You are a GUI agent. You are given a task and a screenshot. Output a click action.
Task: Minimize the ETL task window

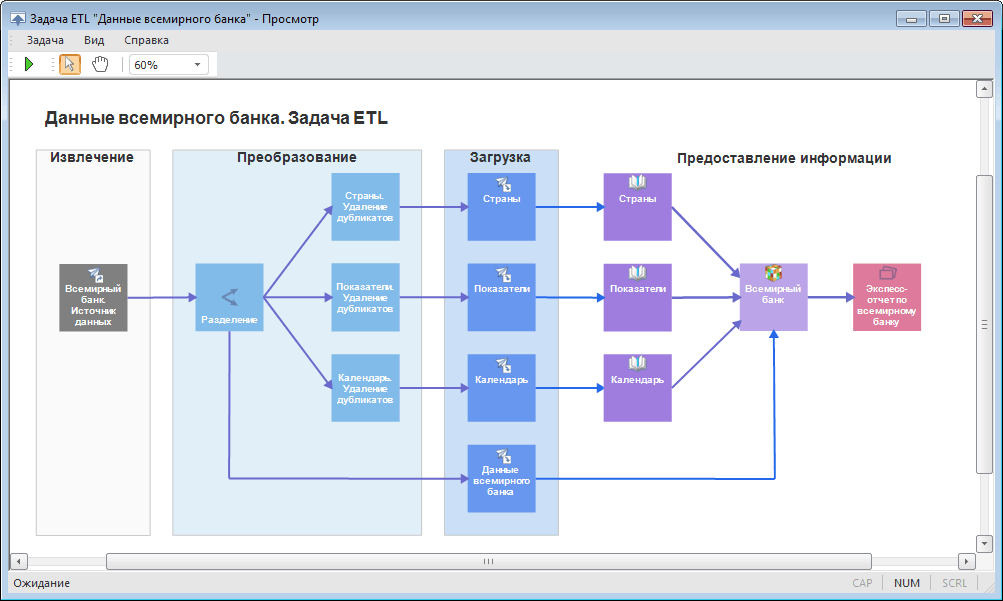click(912, 19)
